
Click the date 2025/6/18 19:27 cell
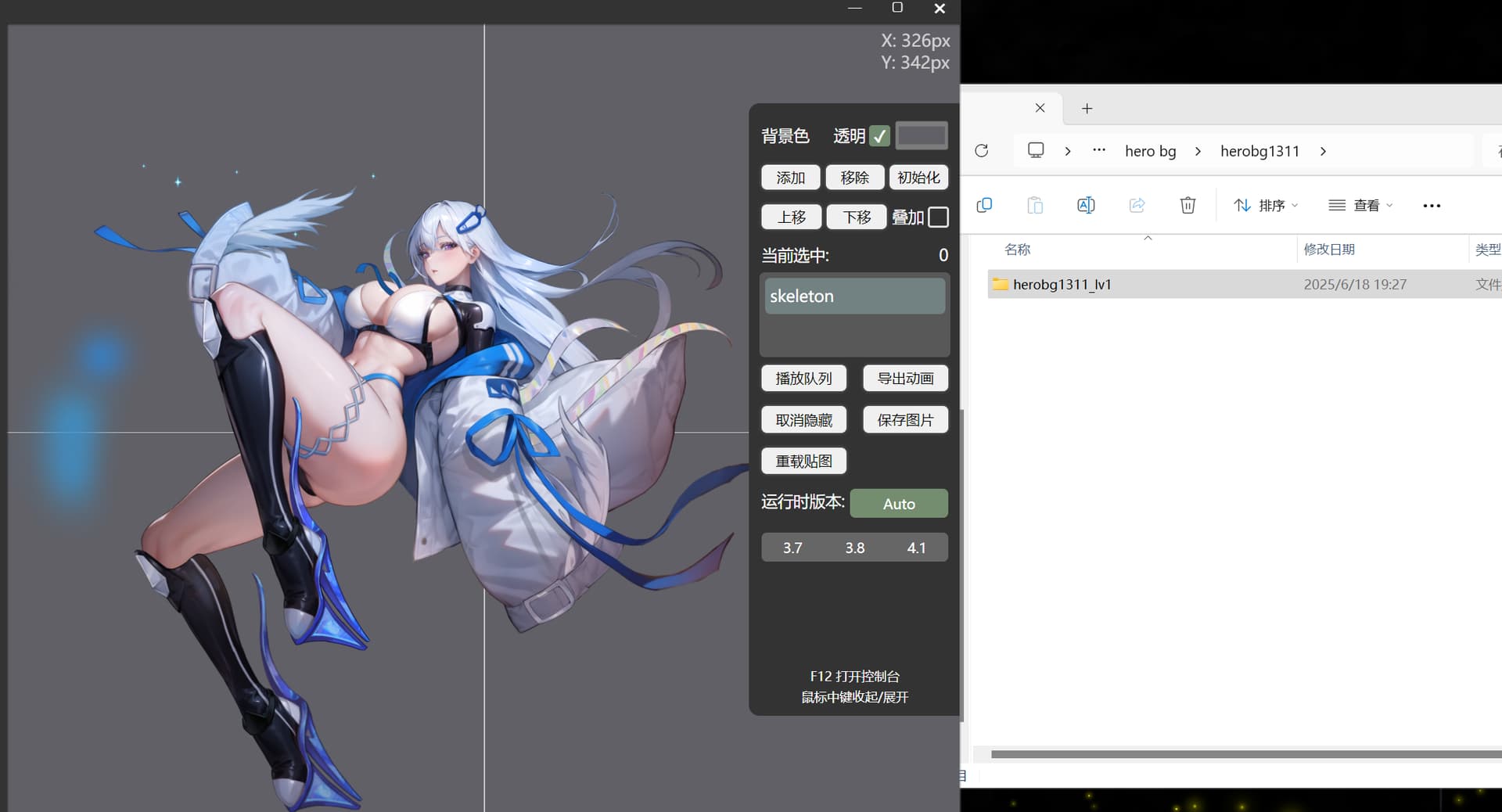pyautogui.click(x=1355, y=285)
